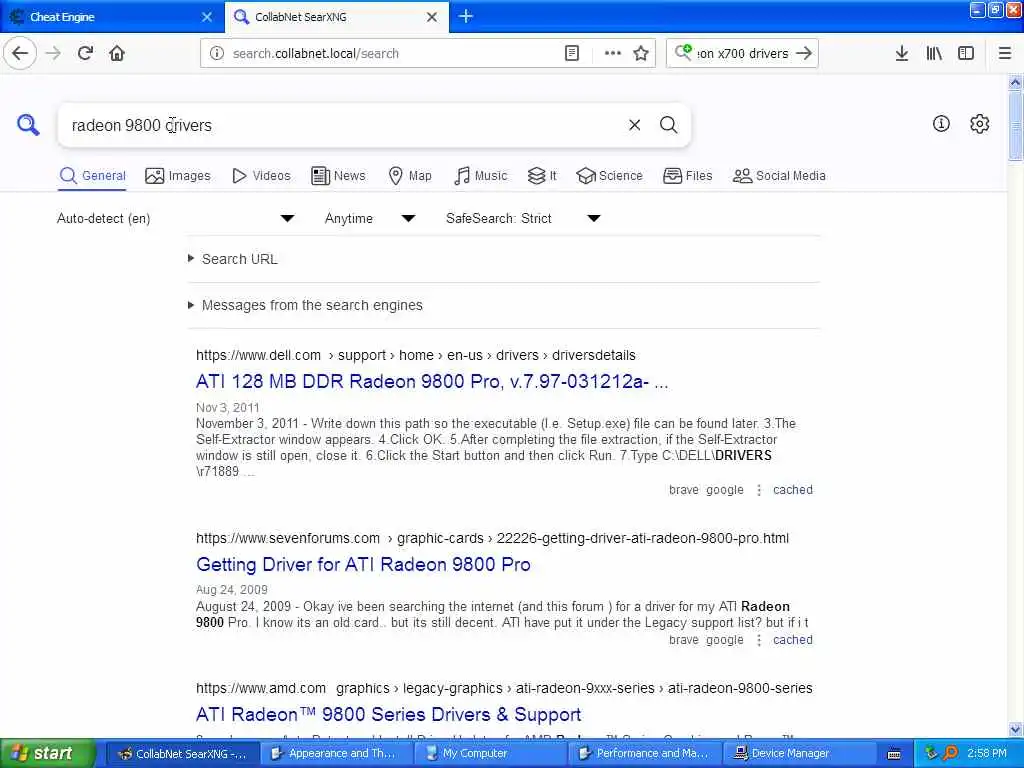
Task: Submit browser search with the arrow button
Action: [804, 53]
